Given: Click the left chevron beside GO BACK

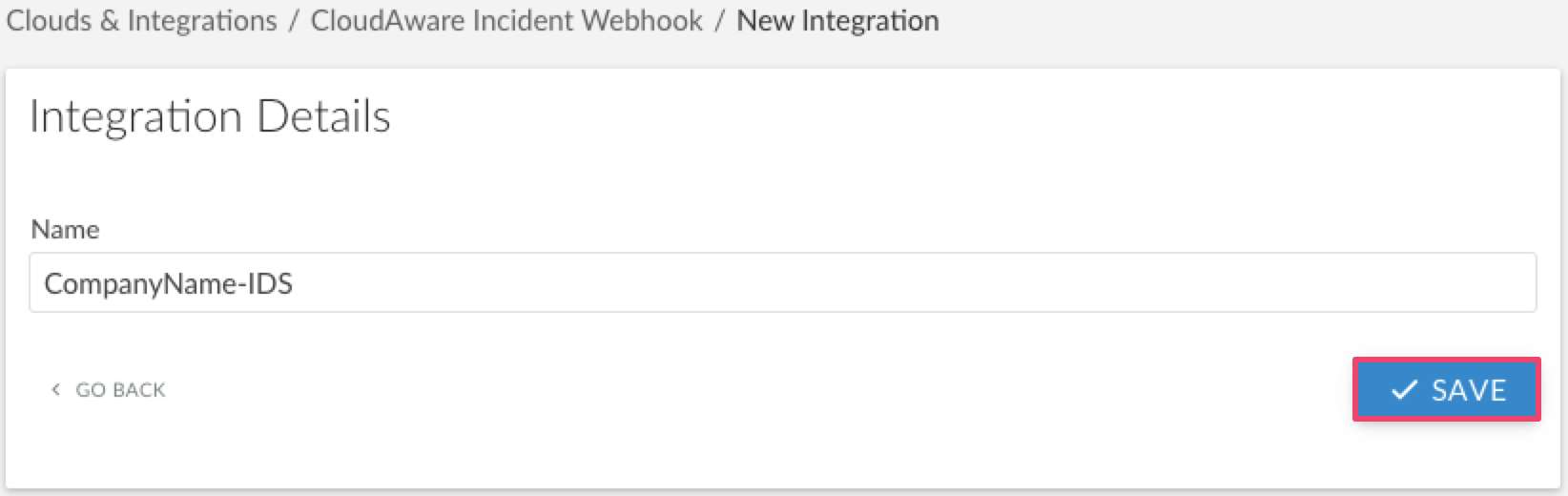Looking at the screenshot, I should (x=55, y=389).
